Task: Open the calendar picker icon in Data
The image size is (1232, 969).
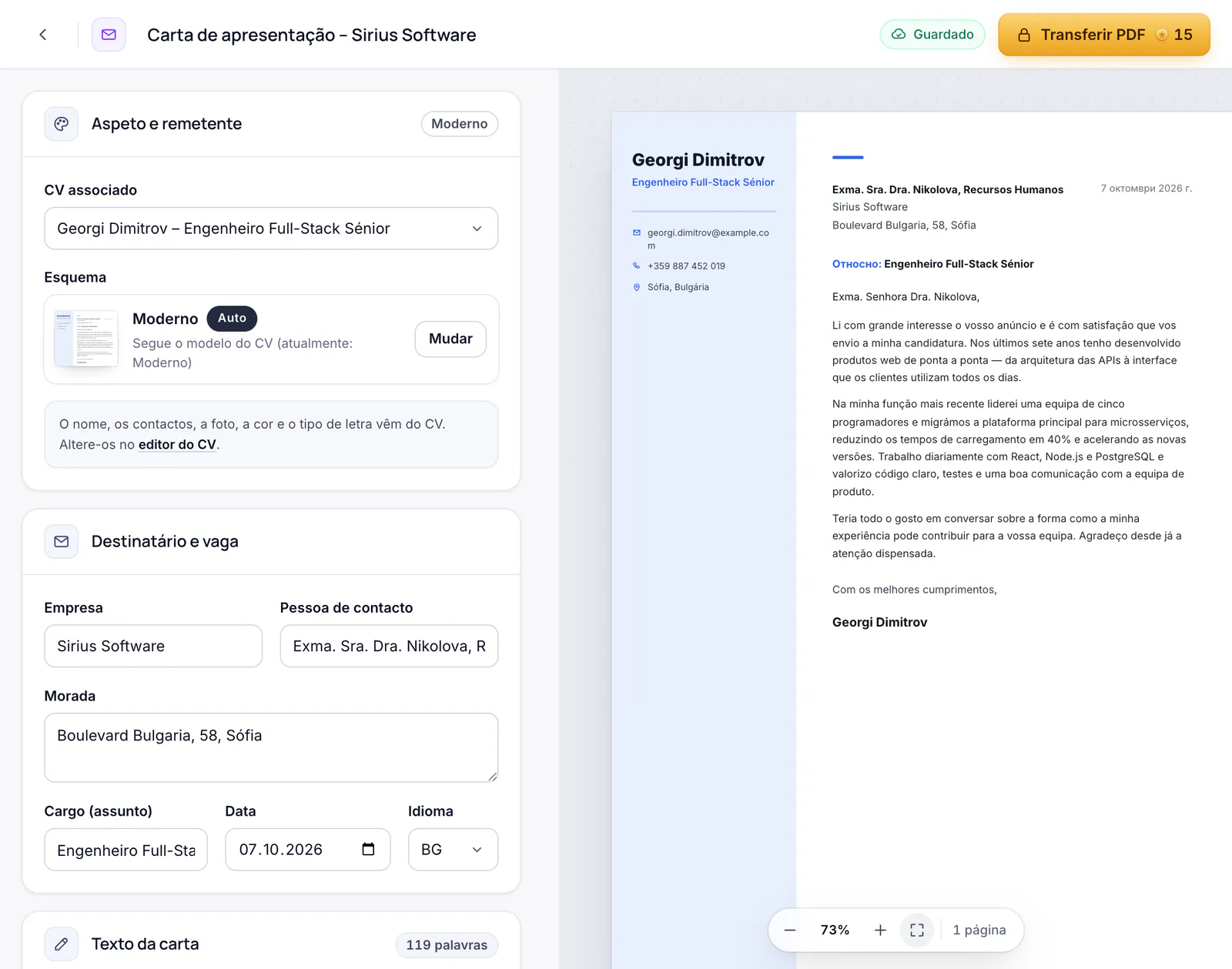Action: [368, 849]
